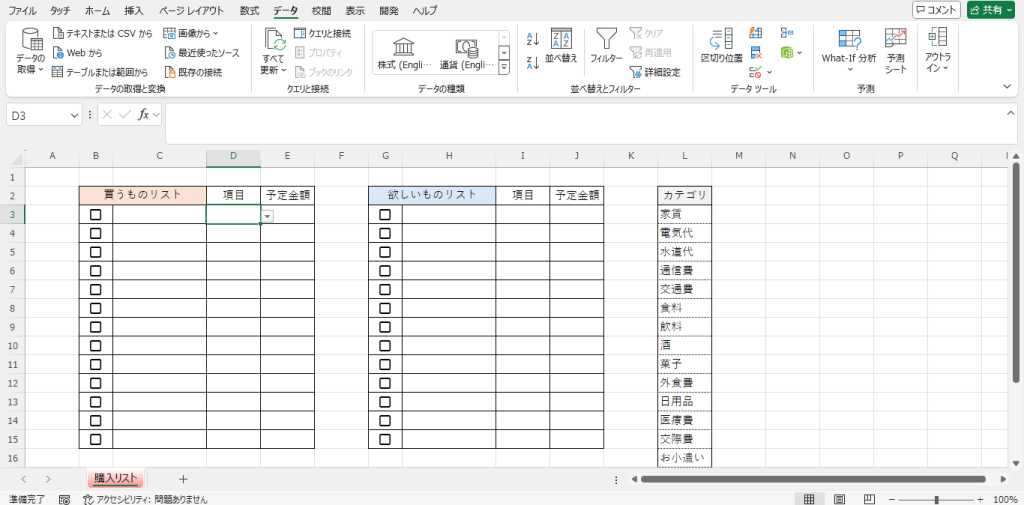
Task: Toggle the row 10 checkbox in column B
Action: [96, 345]
